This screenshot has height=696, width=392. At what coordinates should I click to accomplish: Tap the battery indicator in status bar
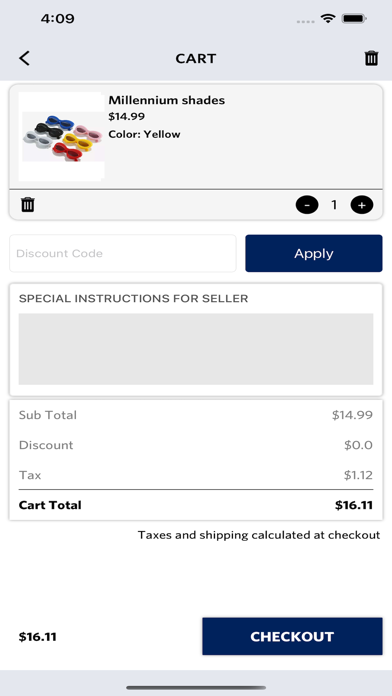click(354, 19)
